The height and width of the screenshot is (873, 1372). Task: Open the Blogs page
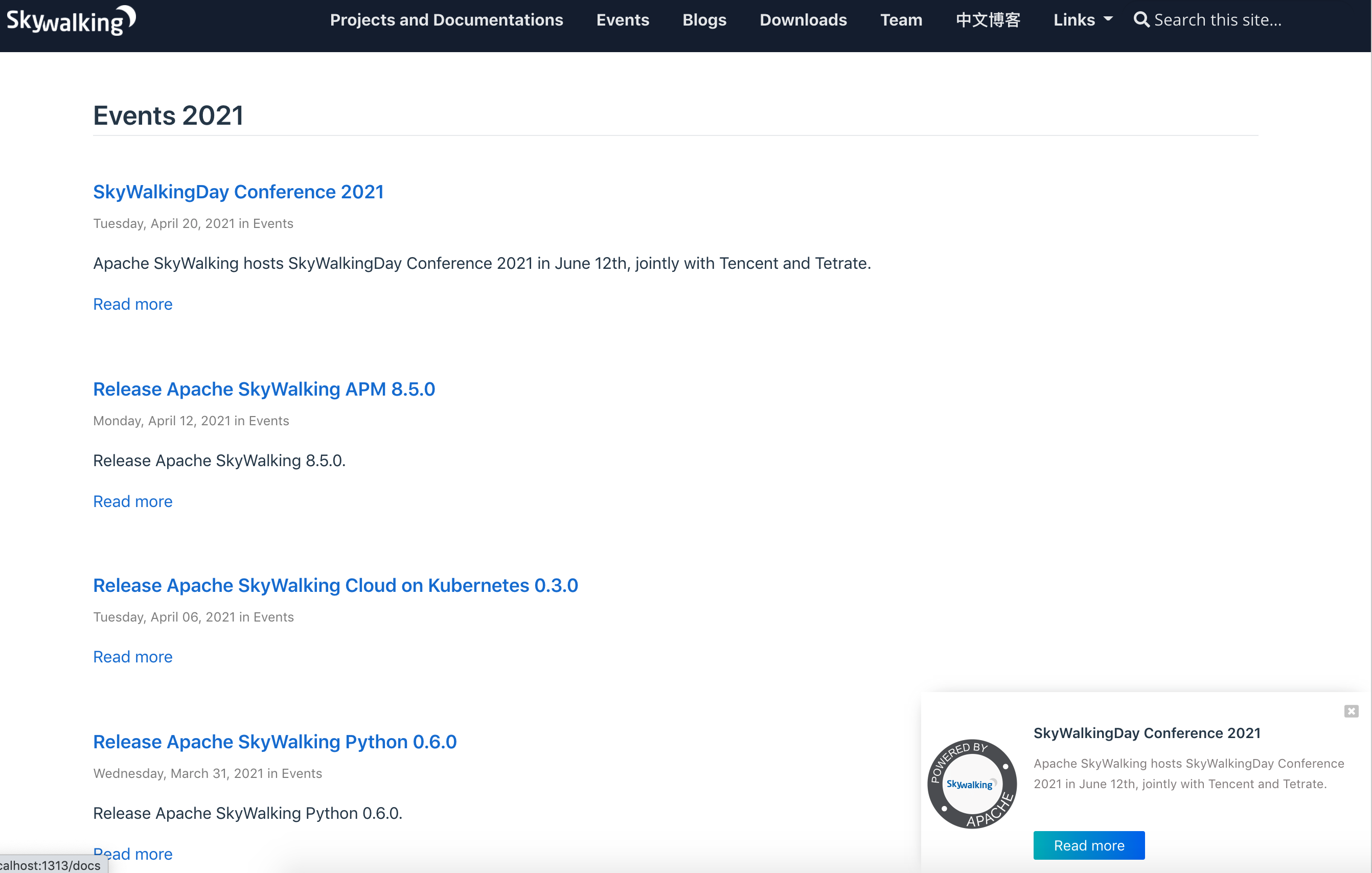704,20
